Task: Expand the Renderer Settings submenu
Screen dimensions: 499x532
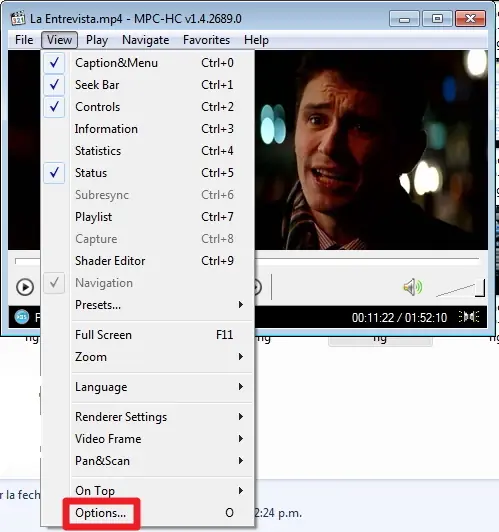Action: click(x=149, y=417)
